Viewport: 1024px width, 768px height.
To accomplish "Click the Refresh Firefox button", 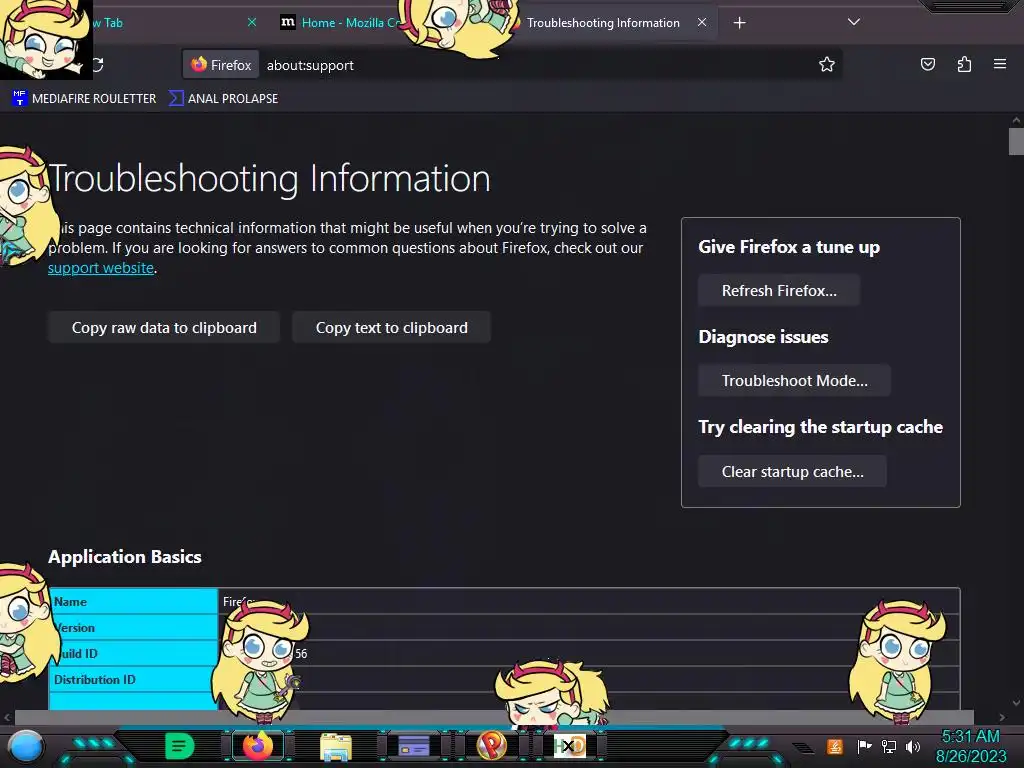I will [778, 291].
